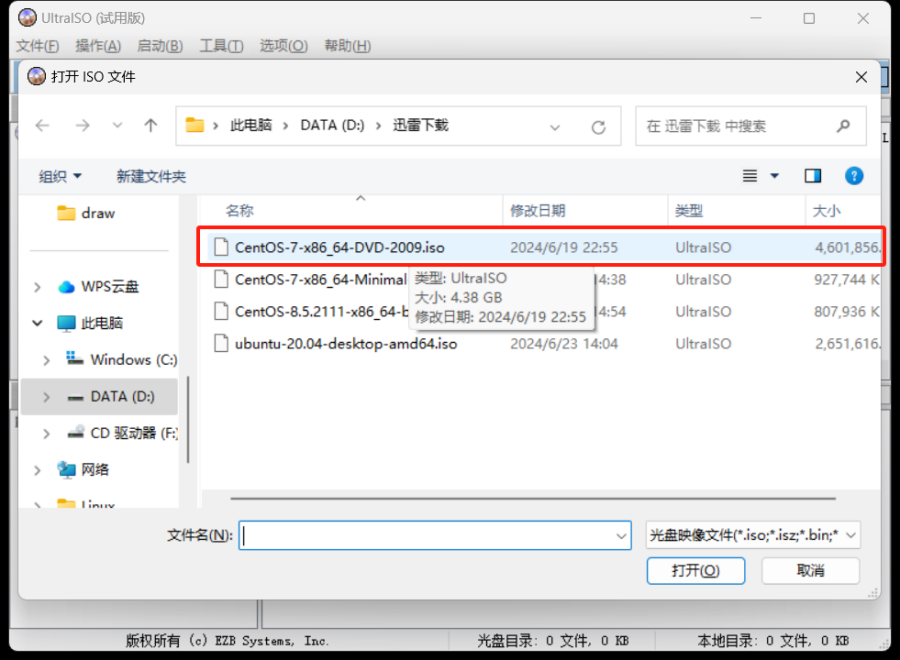Viewport: 900px width, 660px height.
Task: Open the 文件(F) menu in UltraISO
Action: pos(37,46)
